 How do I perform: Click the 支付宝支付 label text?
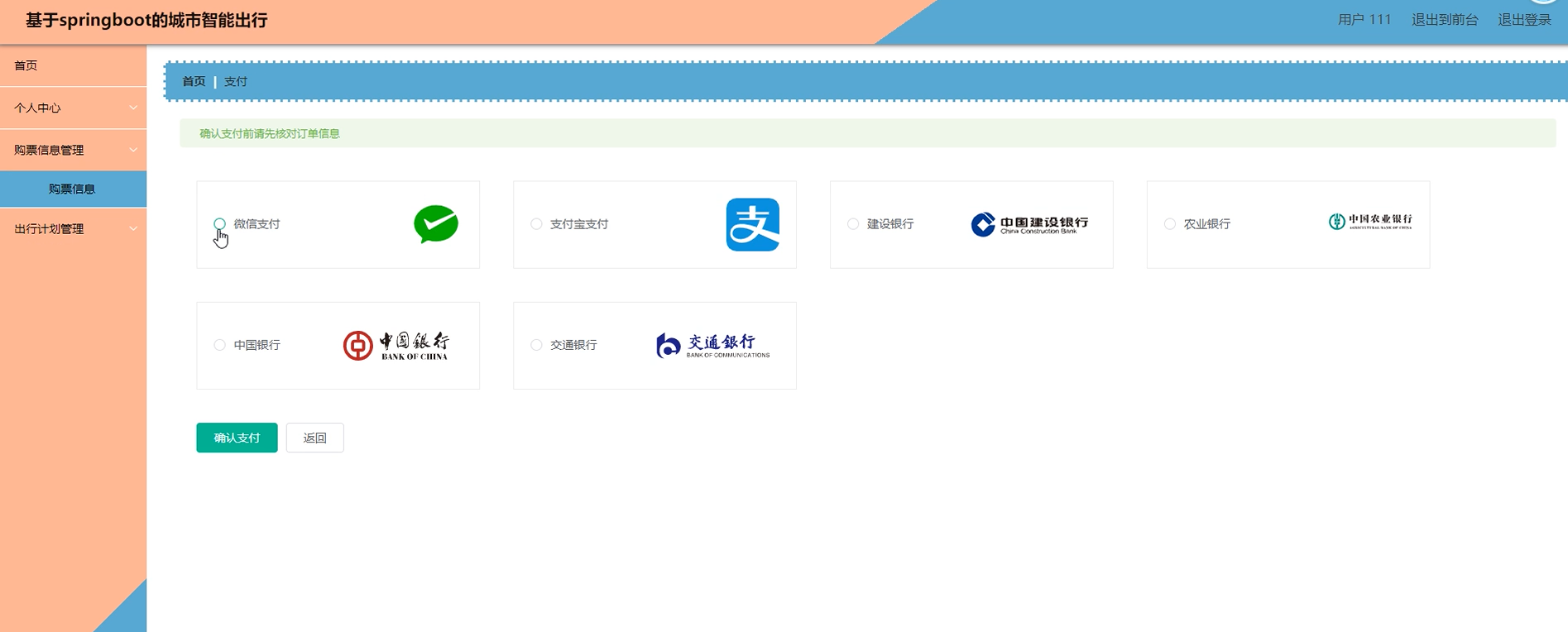click(579, 224)
